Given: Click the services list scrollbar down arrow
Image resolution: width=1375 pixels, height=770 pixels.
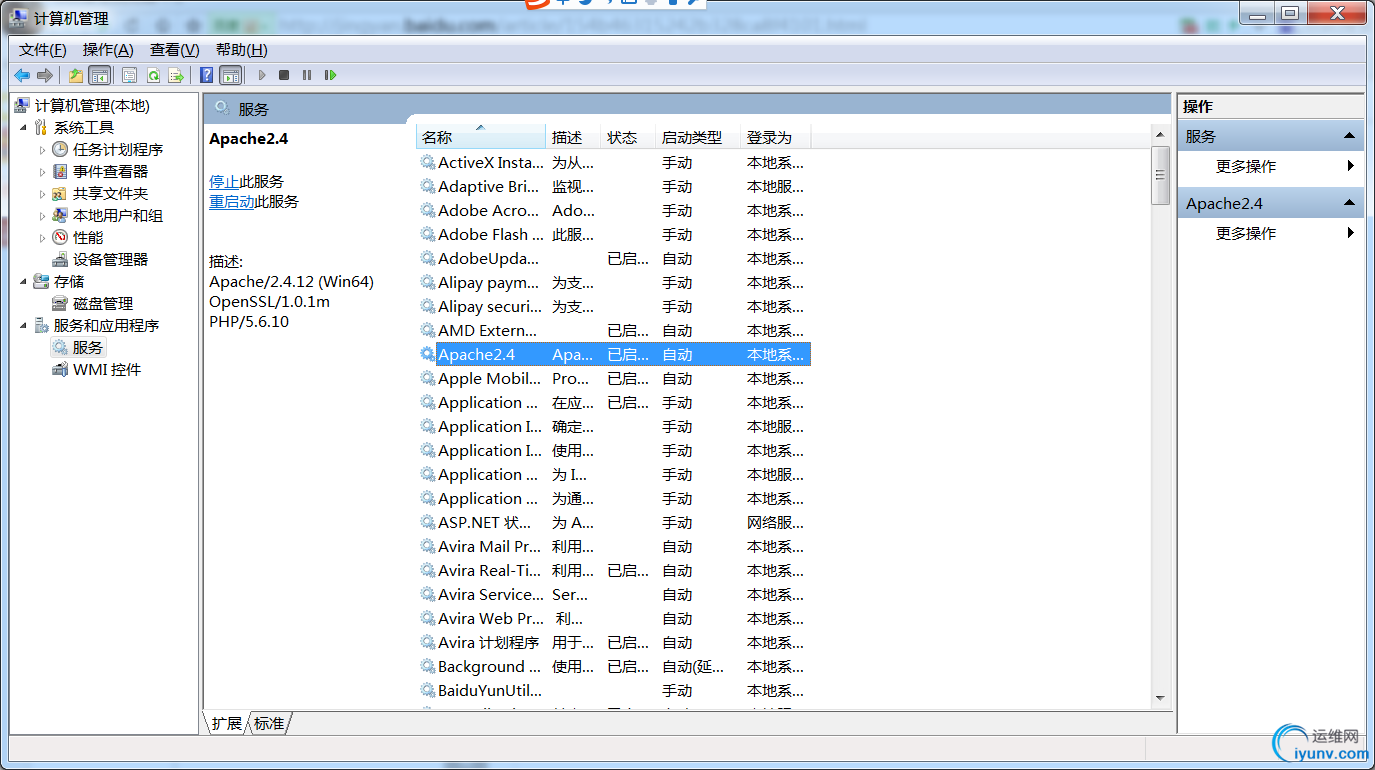Looking at the screenshot, I should click(1160, 698).
